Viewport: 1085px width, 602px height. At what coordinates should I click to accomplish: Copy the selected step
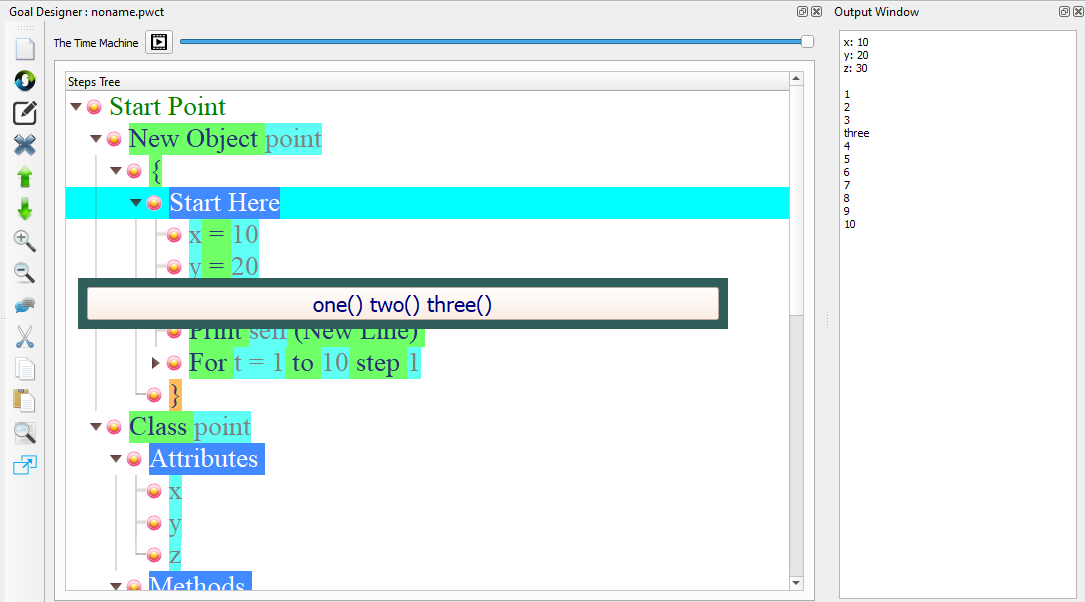pos(24,369)
